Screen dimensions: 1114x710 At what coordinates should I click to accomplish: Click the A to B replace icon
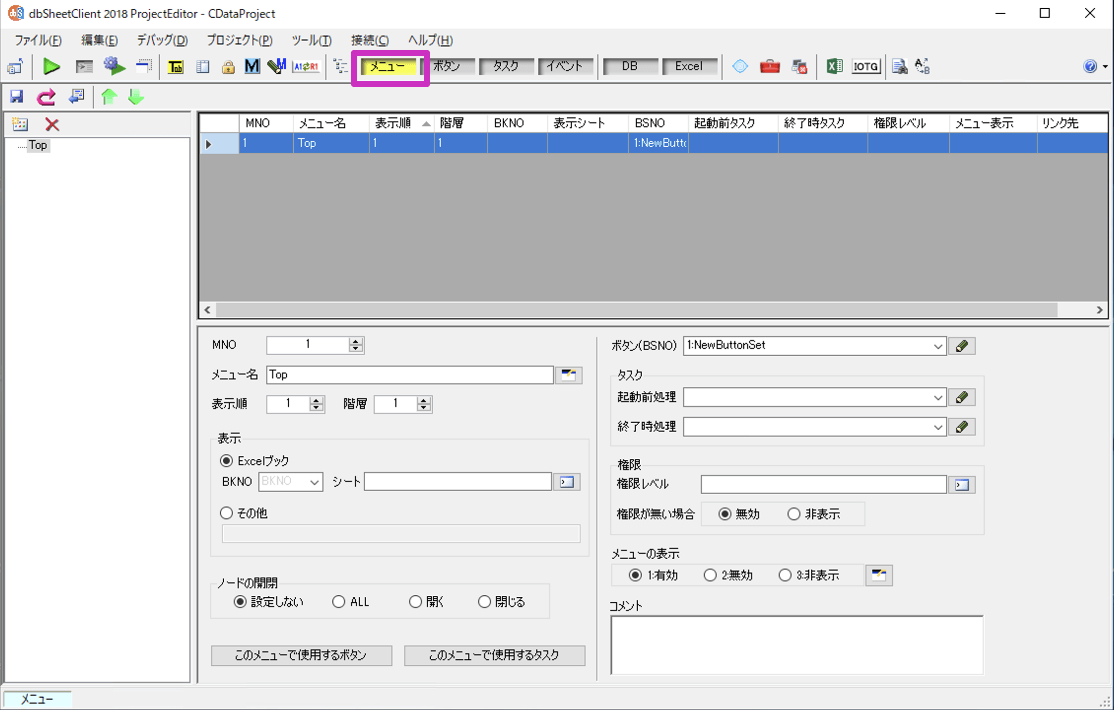pyautogui.click(x=922, y=67)
